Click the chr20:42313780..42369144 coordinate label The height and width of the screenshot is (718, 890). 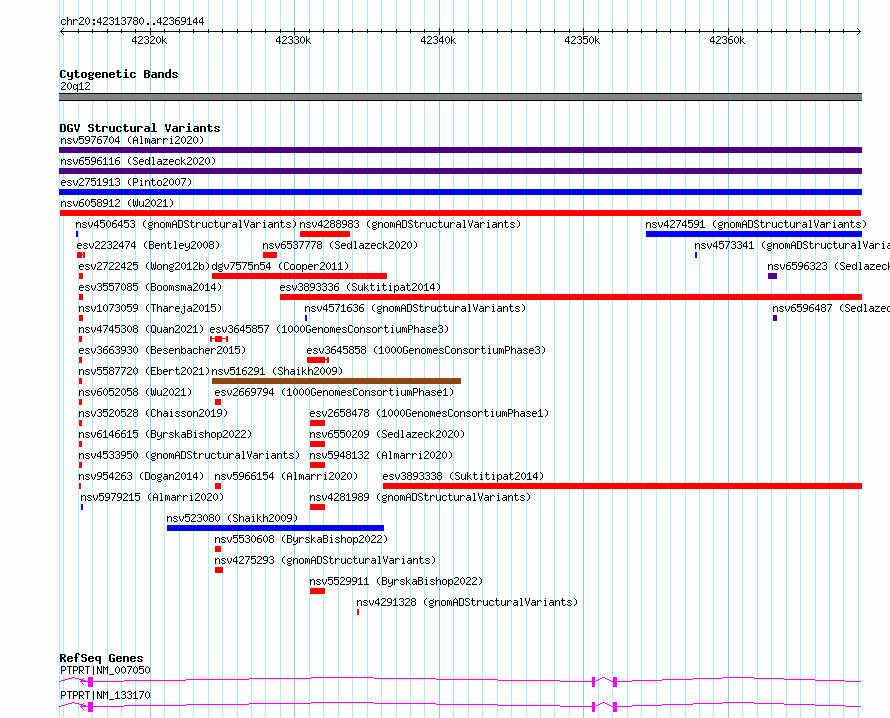[x=132, y=22]
